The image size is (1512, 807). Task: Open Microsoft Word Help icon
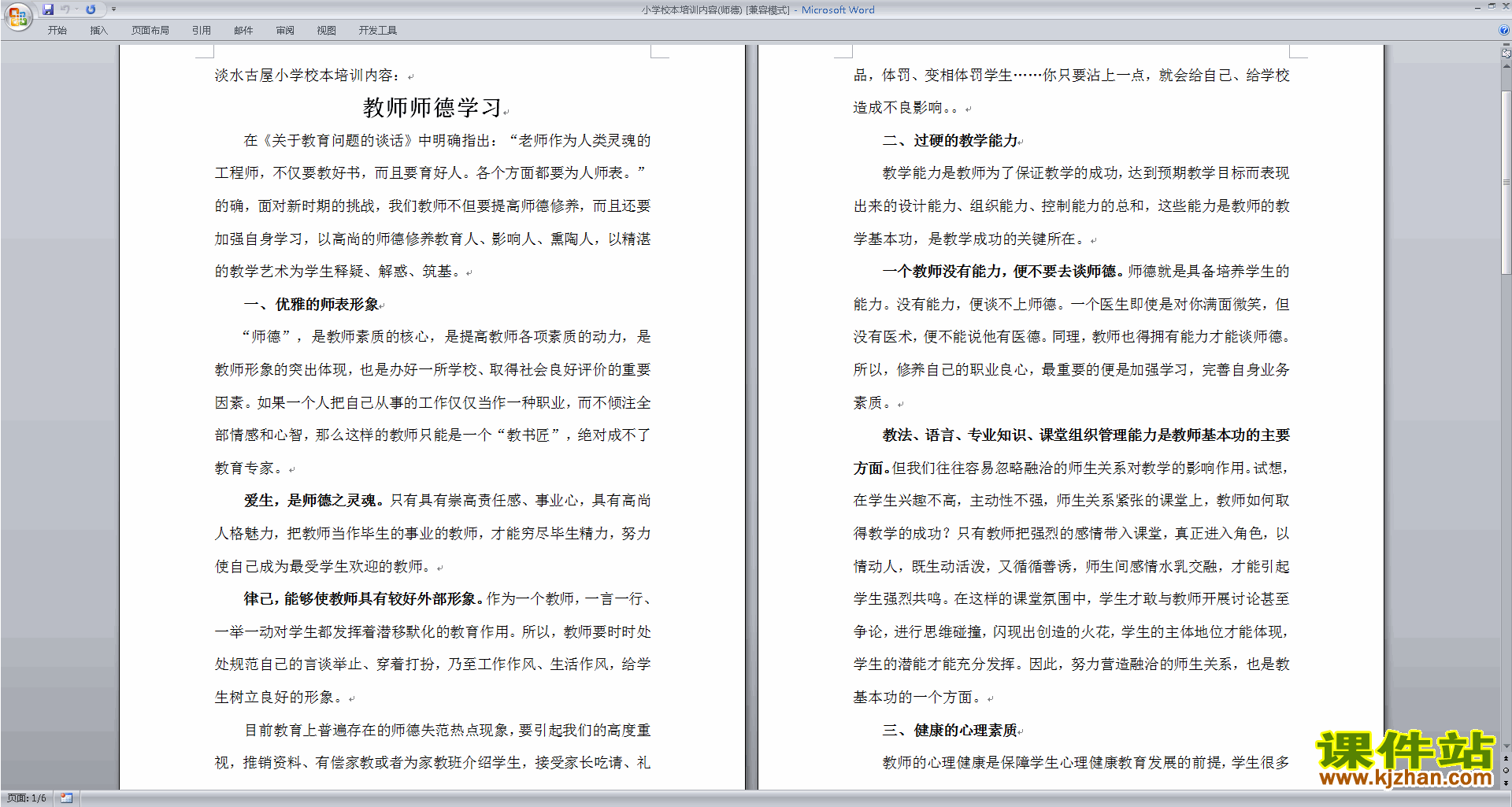coord(1503,30)
